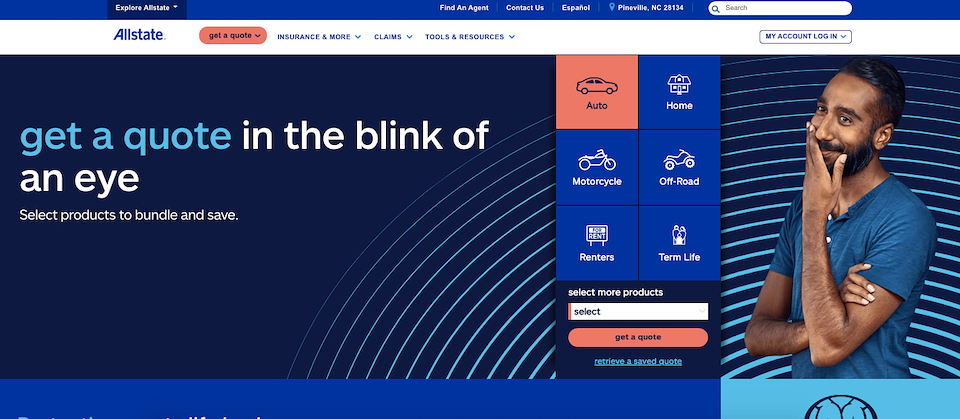Click the location pin icon

pyautogui.click(x=612, y=8)
